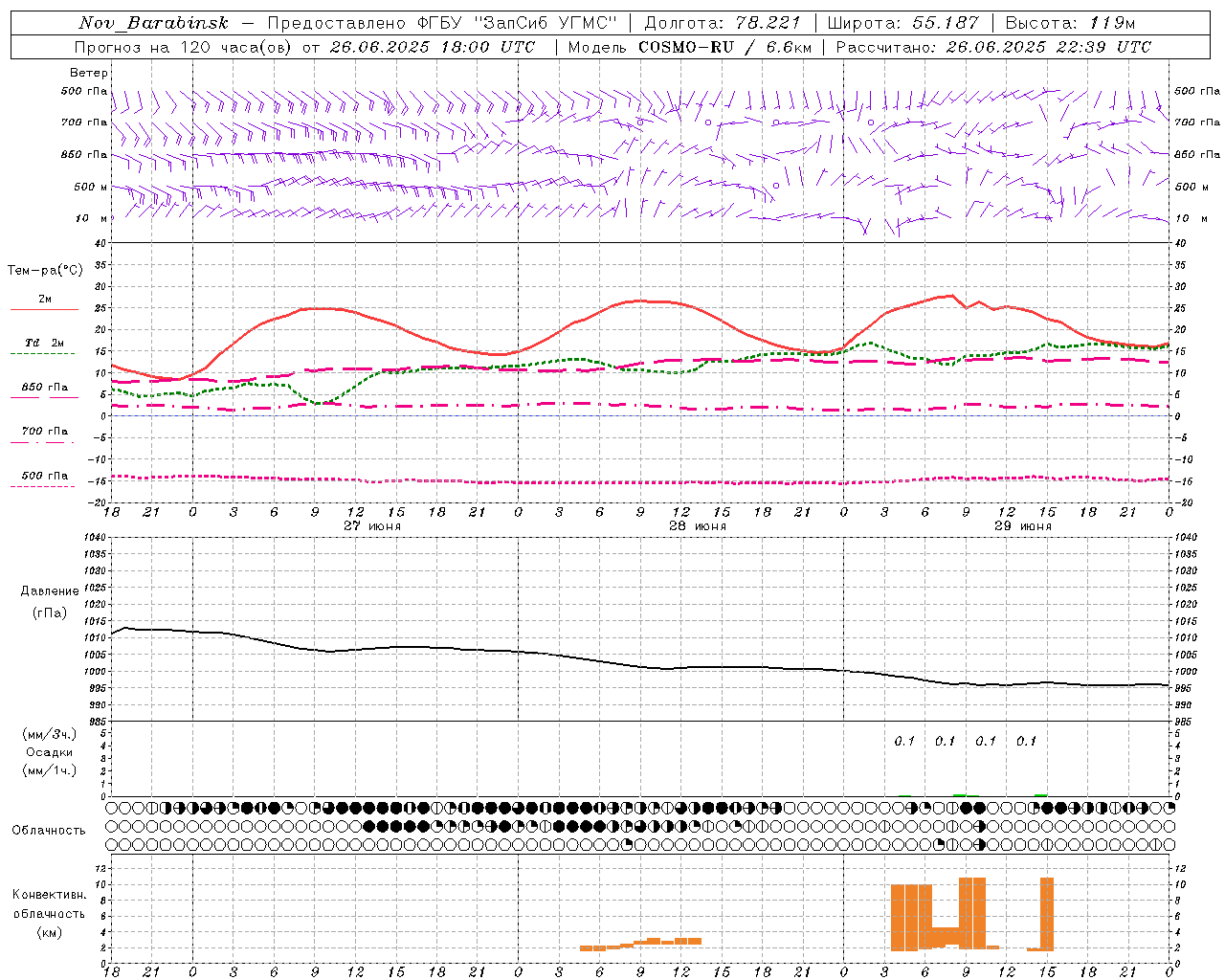
Task: Click the (мм/3ч.) precipitation unit label
Action: [x=50, y=734]
